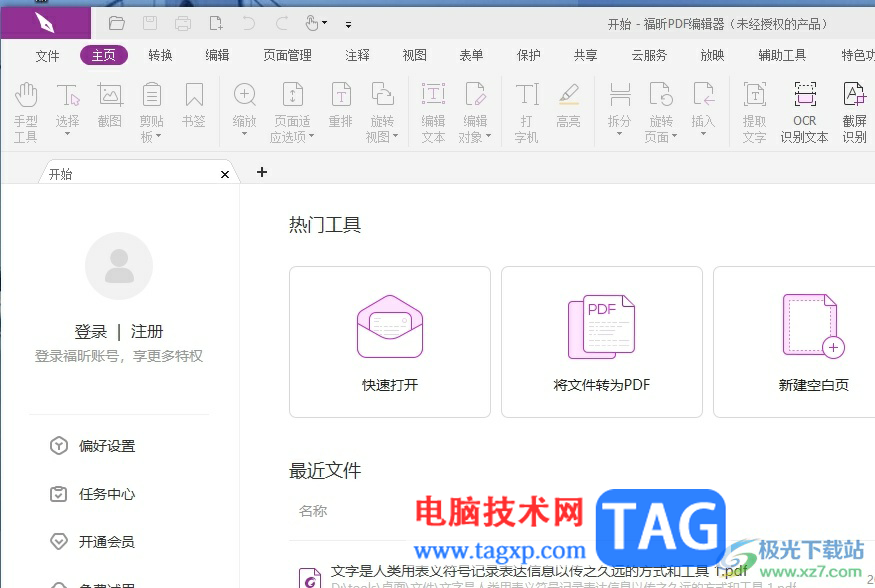Image resolution: width=875 pixels, height=588 pixels.
Task: Click the Rotate View icon (旋转视图)
Action: 382,112
